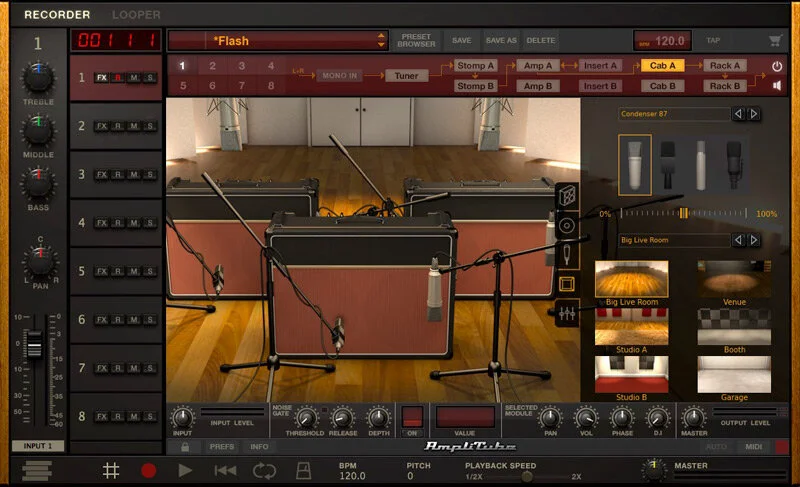Open the track list lines icon
The width and height of the screenshot is (800, 487).
pos(37,470)
